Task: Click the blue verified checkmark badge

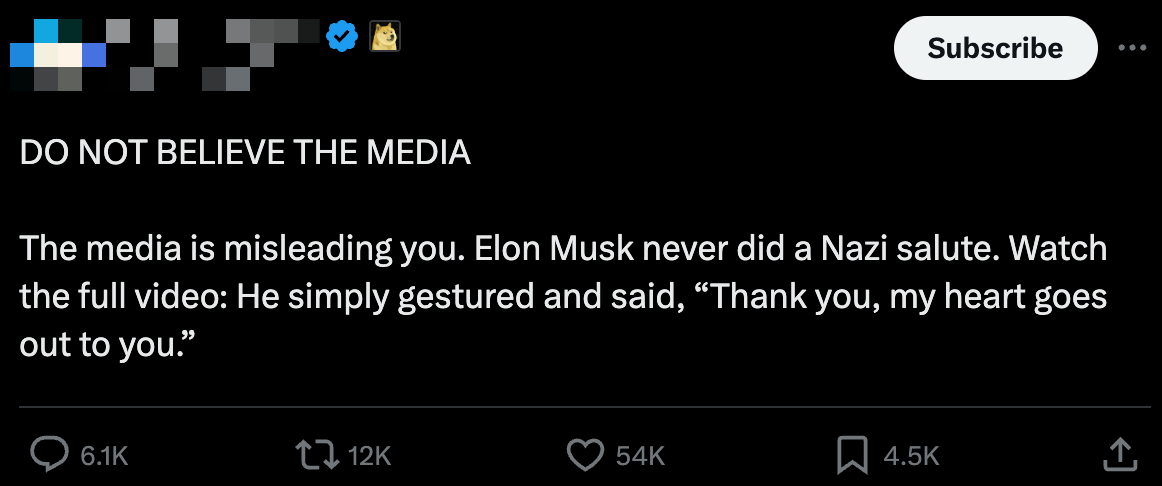Action: [x=343, y=38]
